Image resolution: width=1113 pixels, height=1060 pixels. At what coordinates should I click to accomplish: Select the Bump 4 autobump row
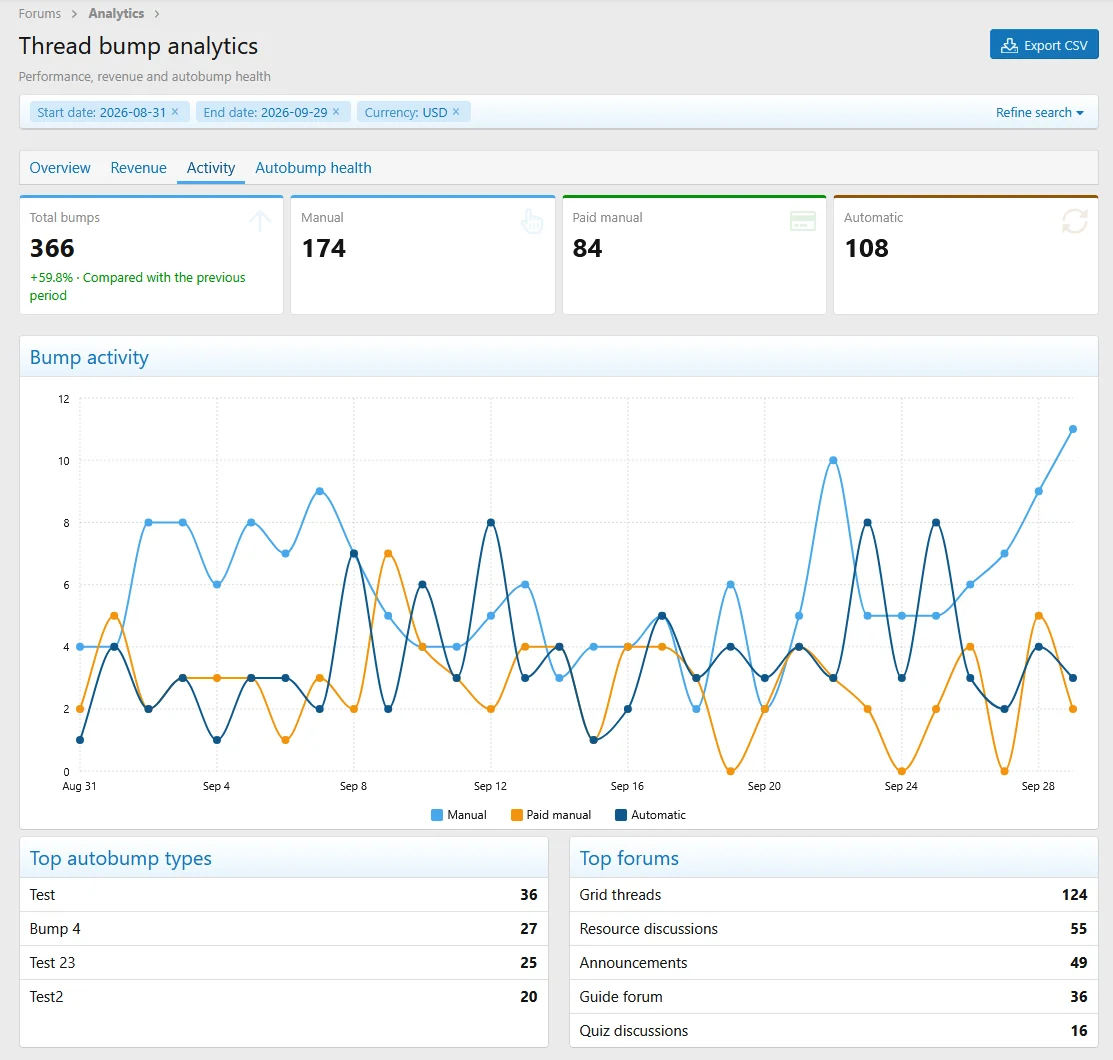tap(284, 929)
